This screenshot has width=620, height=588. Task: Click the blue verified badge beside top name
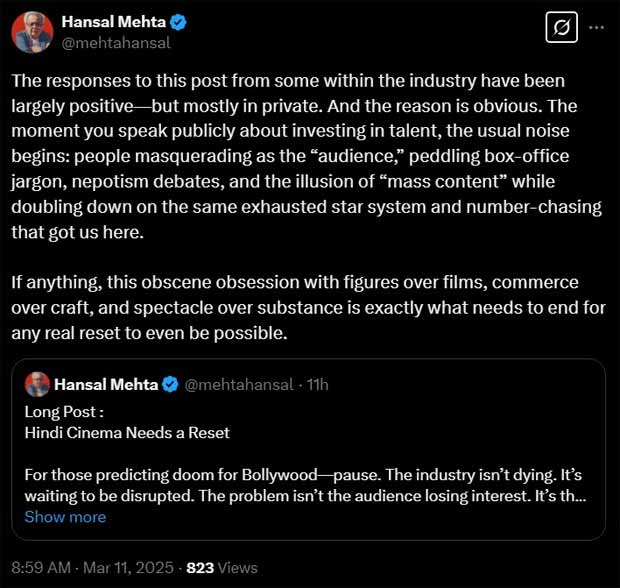(178, 22)
